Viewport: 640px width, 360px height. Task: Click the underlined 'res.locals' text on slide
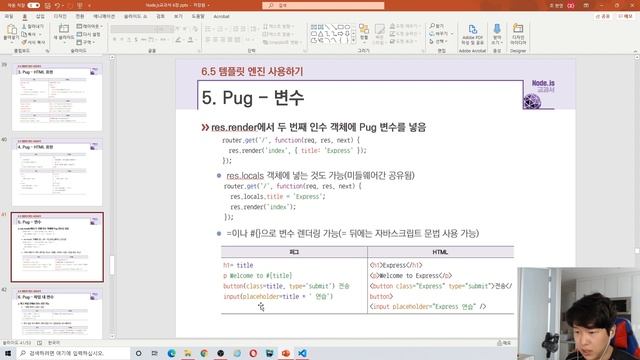245,176
